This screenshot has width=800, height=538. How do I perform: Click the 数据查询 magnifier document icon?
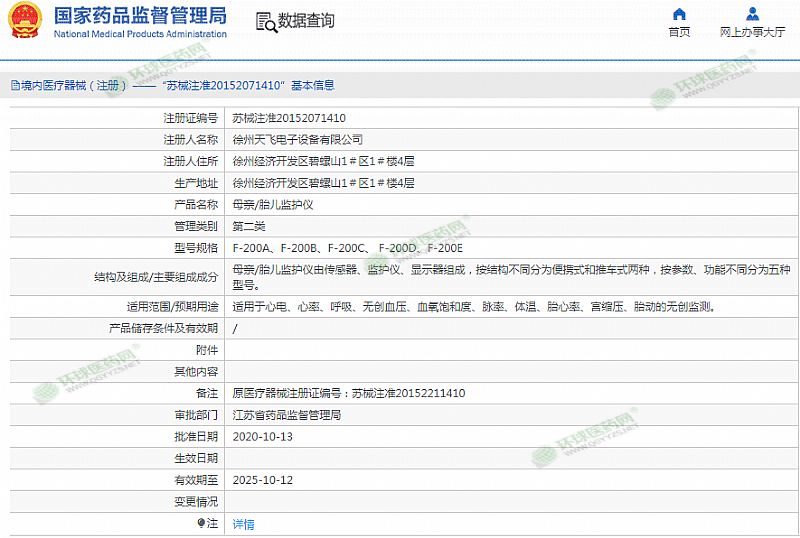click(x=264, y=21)
